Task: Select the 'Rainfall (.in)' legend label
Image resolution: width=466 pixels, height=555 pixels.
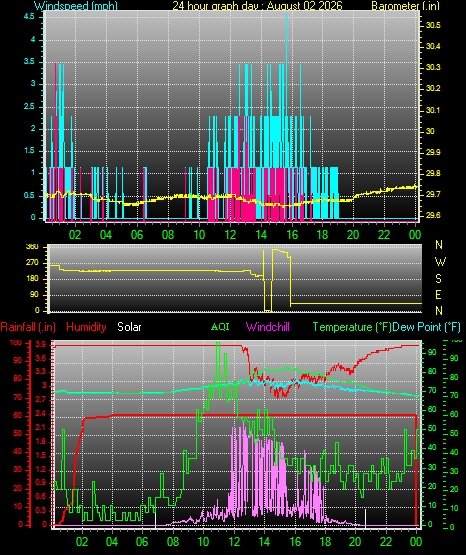Action: pyautogui.click(x=28, y=327)
